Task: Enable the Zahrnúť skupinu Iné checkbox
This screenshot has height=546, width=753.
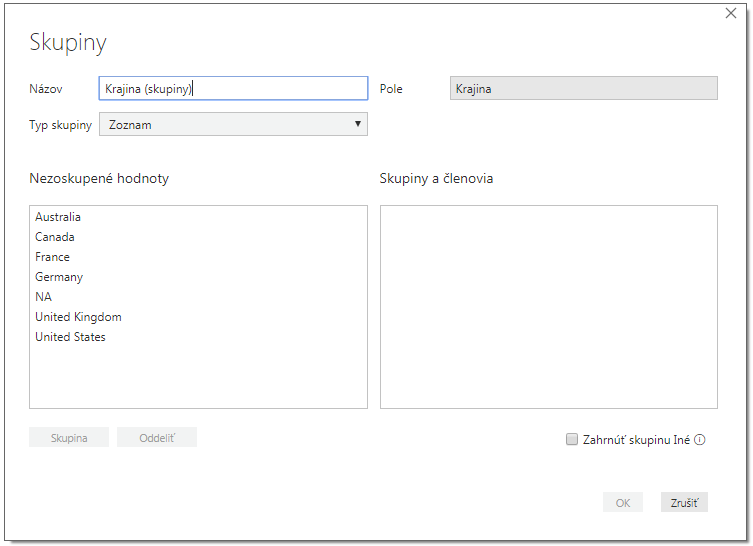Action: click(571, 439)
